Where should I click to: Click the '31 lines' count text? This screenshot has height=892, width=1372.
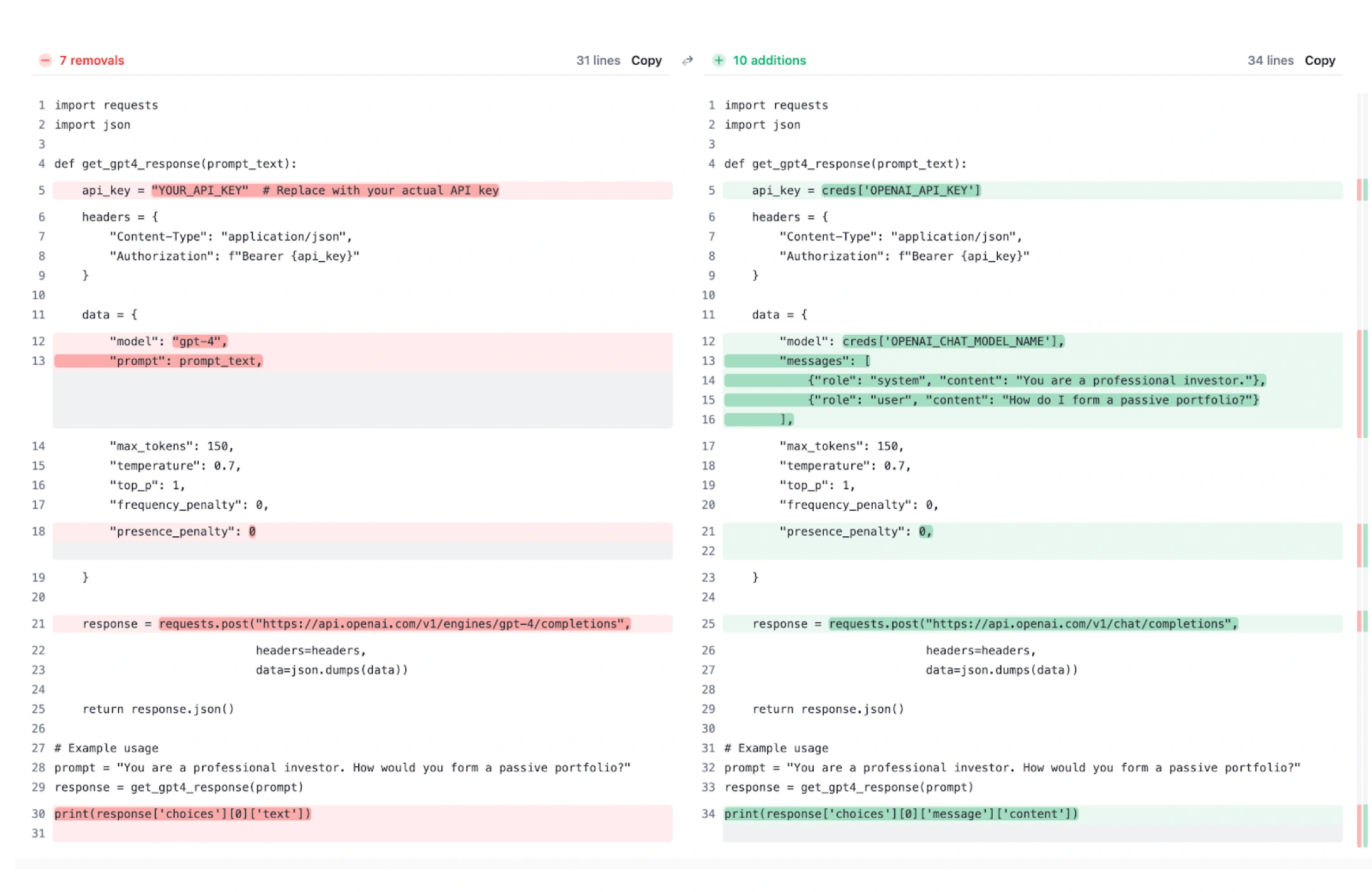(598, 60)
